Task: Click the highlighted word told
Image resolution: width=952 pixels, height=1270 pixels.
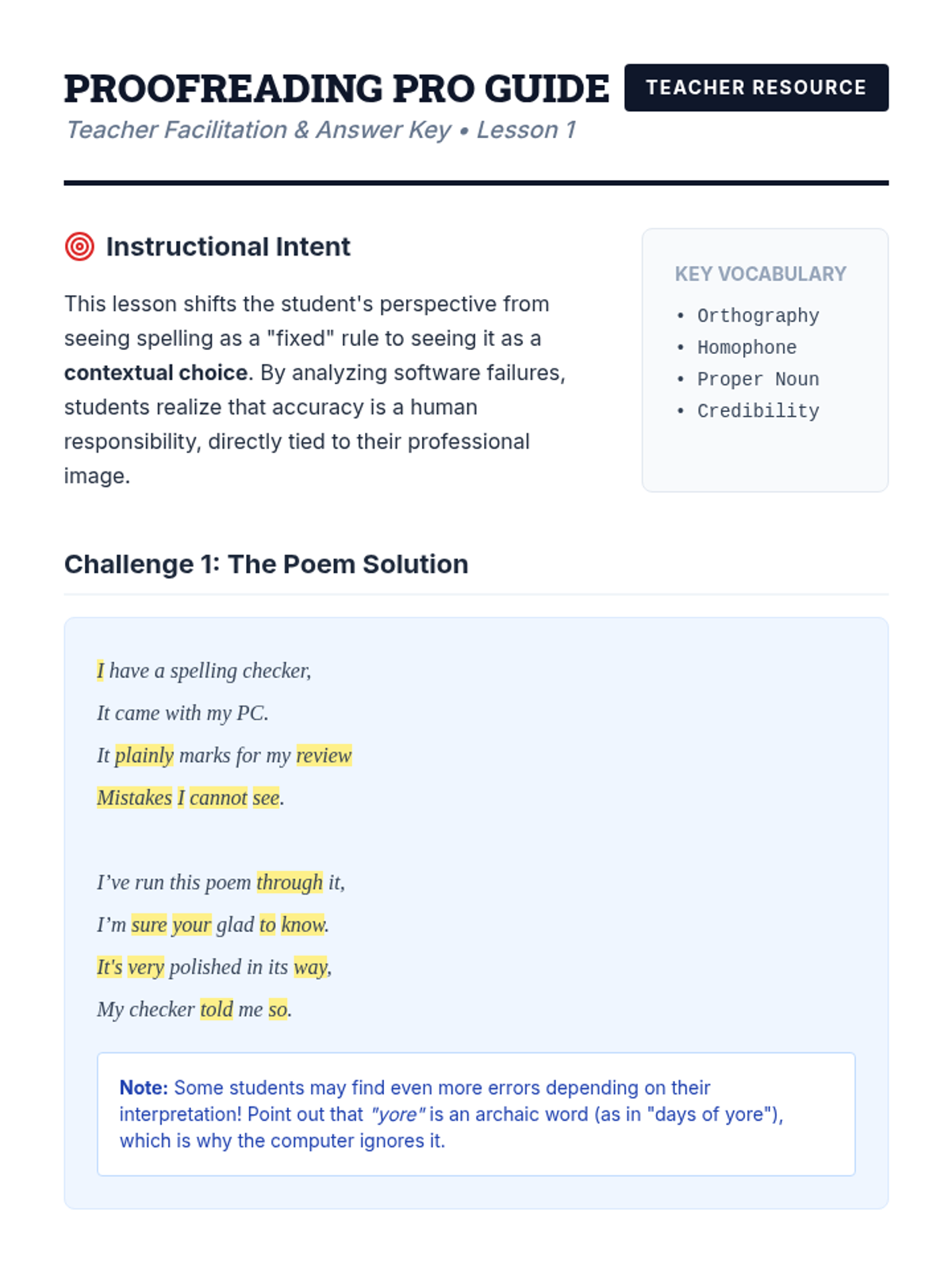Action: (x=216, y=1010)
